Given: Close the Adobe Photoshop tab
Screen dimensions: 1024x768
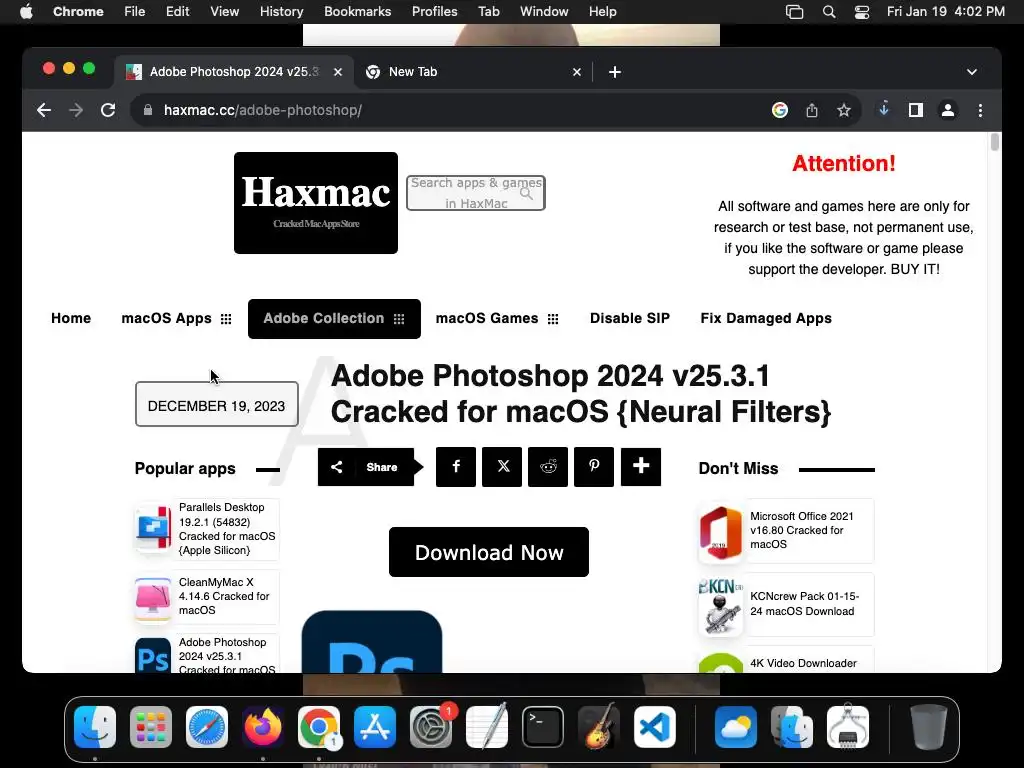Looking at the screenshot, I should click(338, 72).
